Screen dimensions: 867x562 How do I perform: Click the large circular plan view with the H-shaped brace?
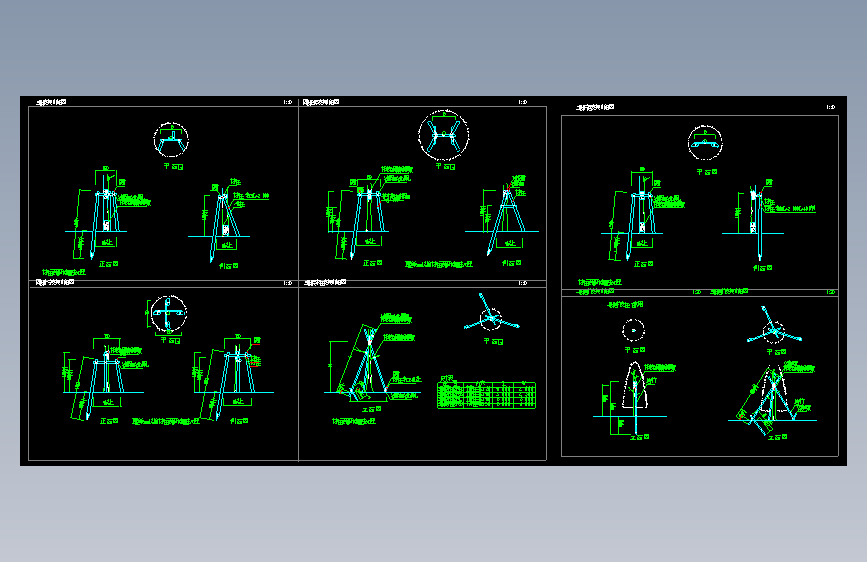click(x=443, y=135)
